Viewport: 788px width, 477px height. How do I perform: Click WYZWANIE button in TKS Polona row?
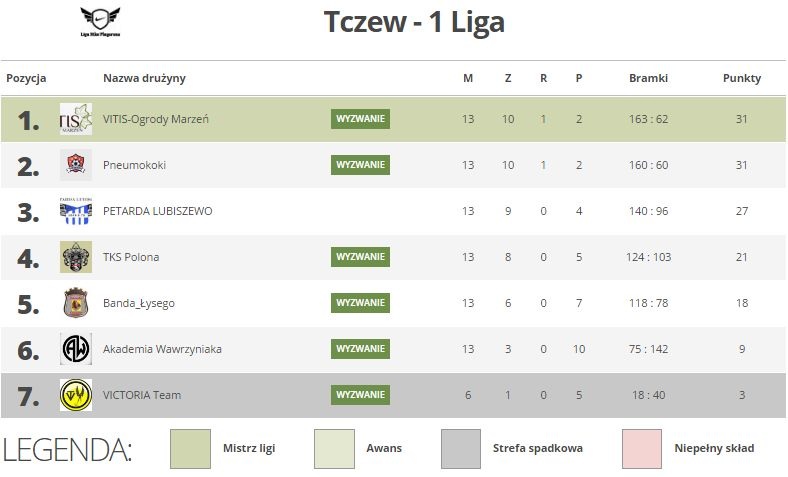click(x=360, y=257)
